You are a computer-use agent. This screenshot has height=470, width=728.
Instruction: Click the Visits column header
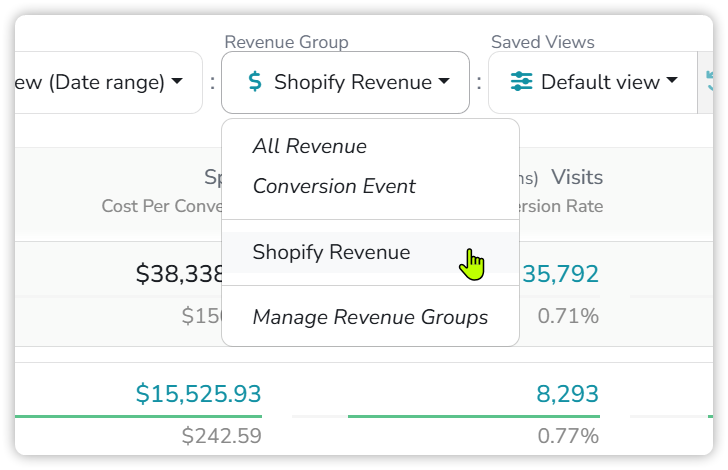pos(577,177)
